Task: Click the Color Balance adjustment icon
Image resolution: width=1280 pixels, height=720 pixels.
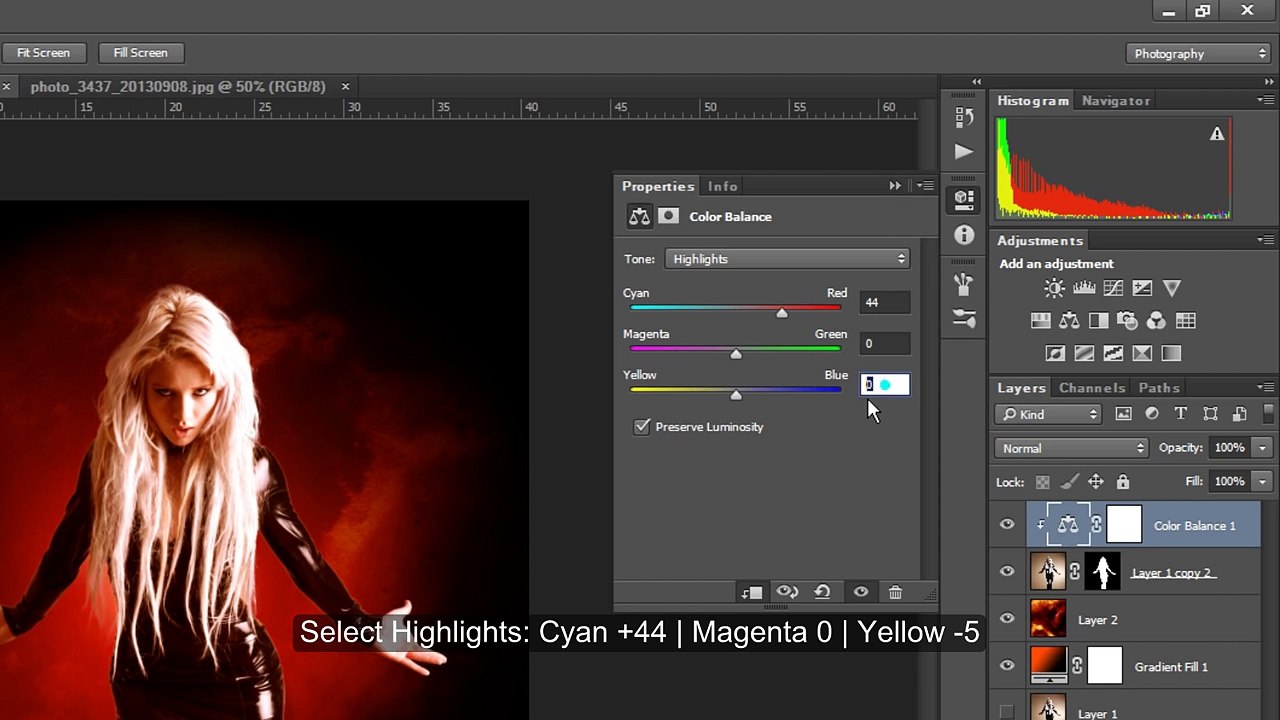Action: coord(1069,321)
